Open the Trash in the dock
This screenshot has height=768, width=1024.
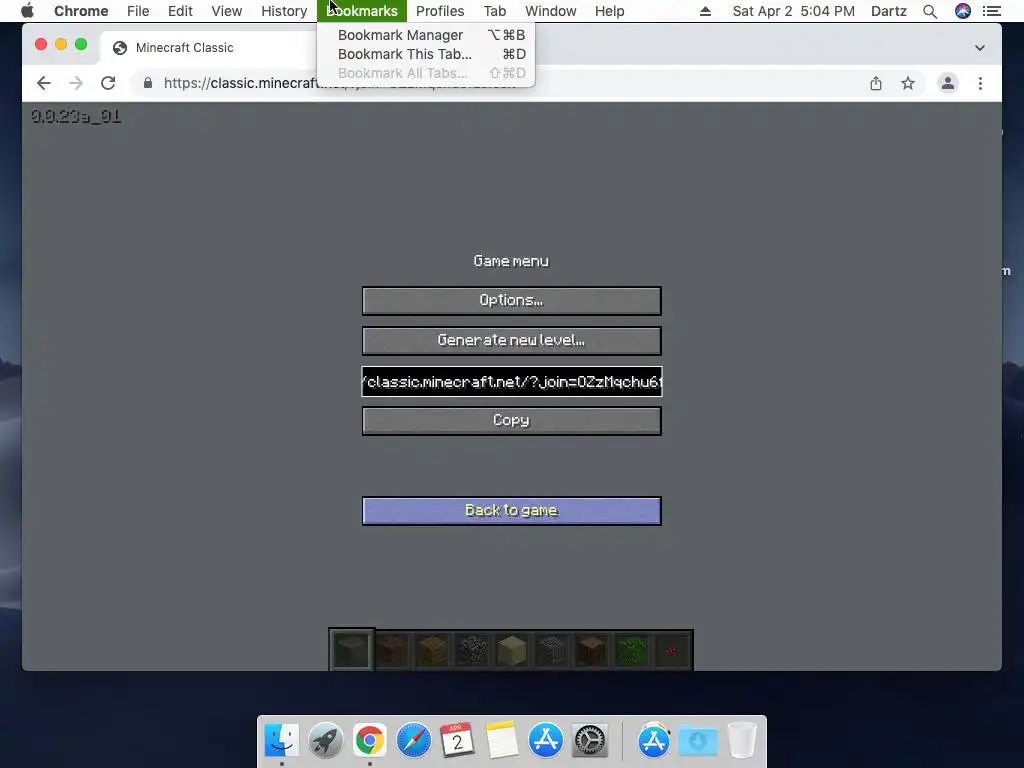742,740
